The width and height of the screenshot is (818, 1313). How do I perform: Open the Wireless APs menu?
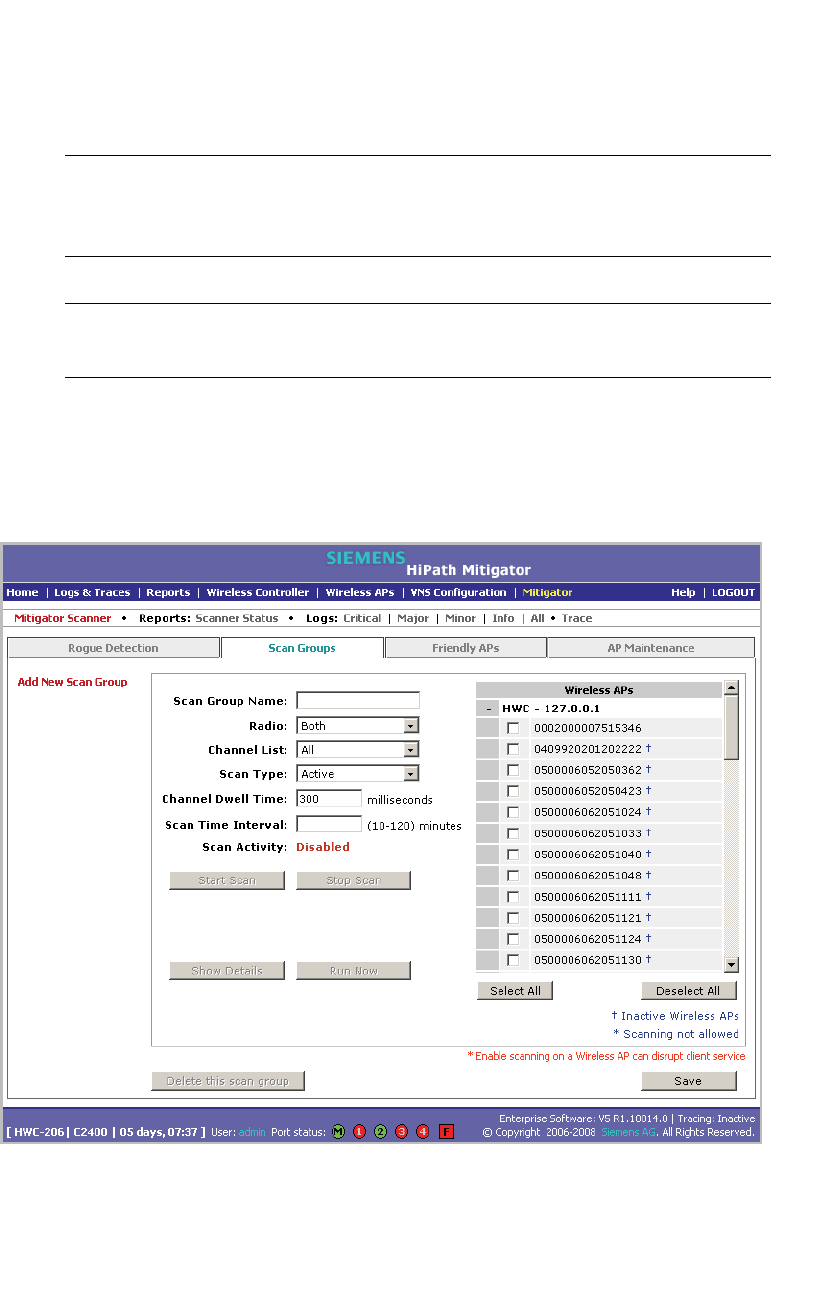360,593
